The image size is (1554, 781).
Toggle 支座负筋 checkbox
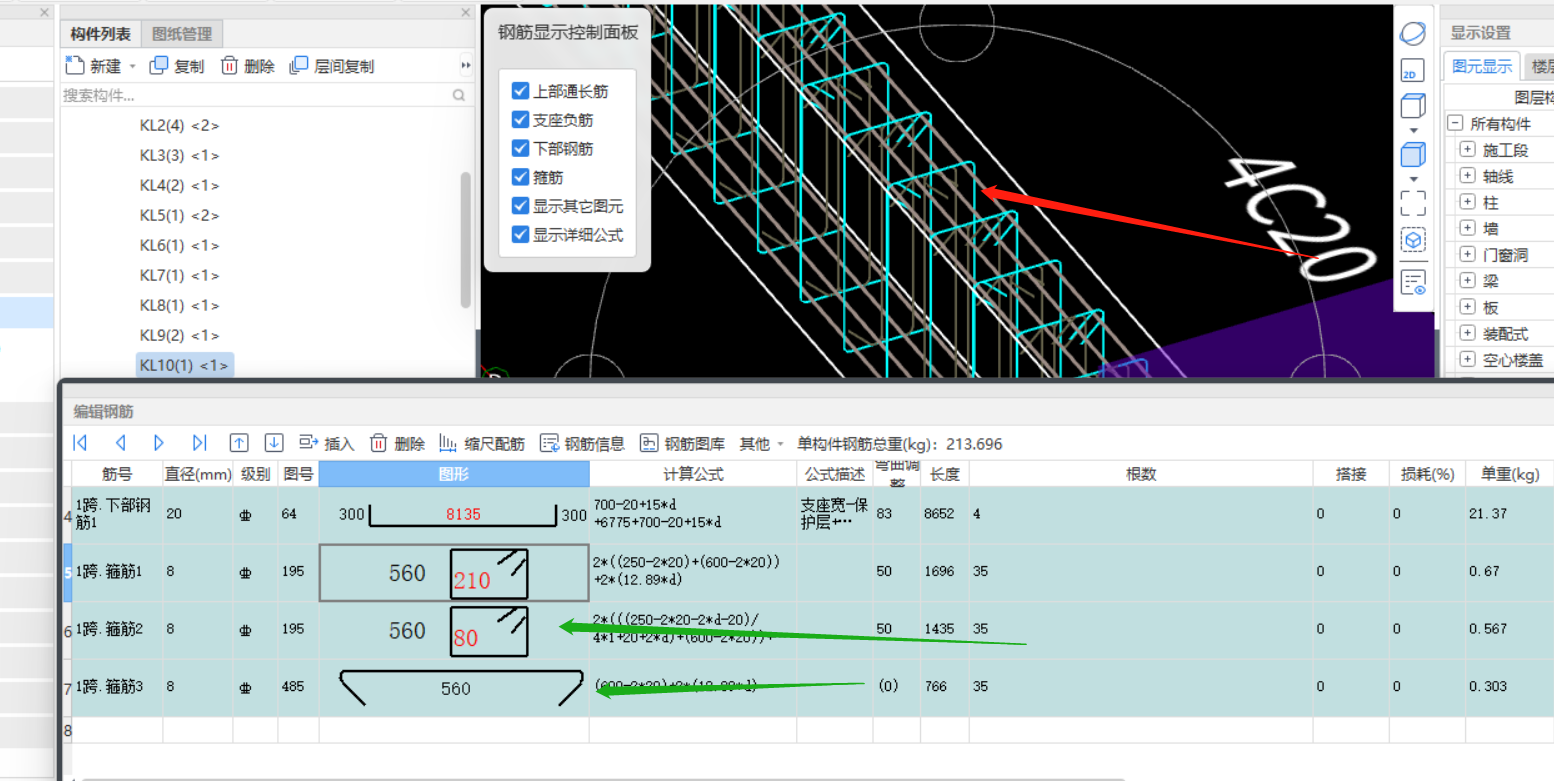[x=520, y=120]
